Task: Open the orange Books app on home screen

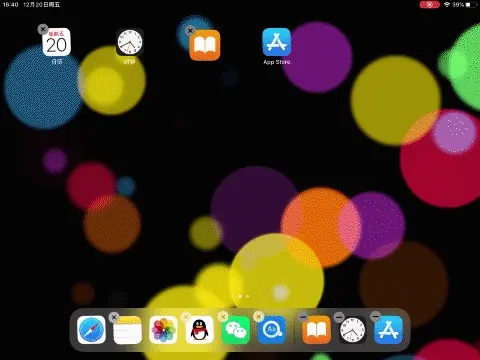Action: 205,45
